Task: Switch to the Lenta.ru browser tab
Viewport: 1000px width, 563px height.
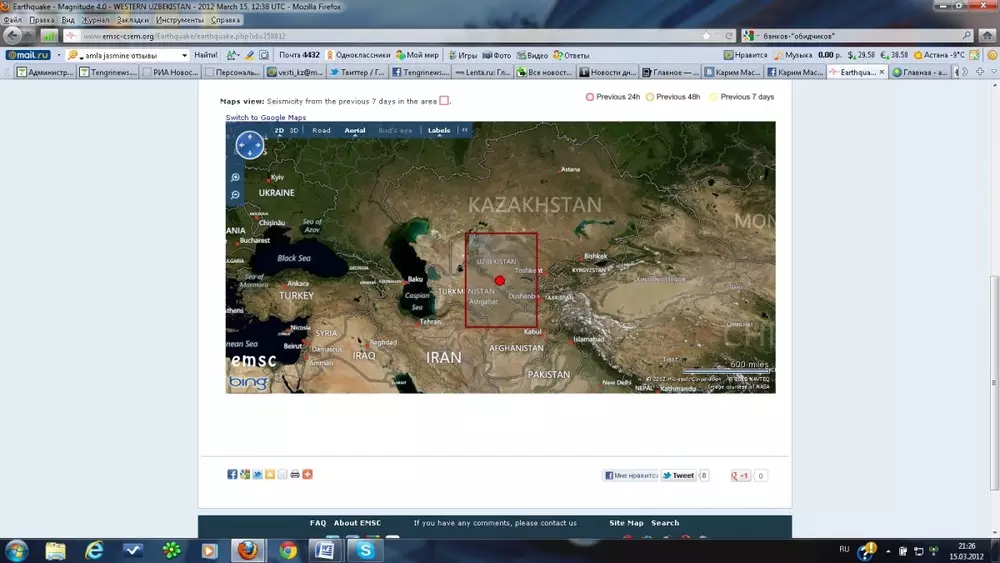Action: pyautogui.click(x=483, y=72)
